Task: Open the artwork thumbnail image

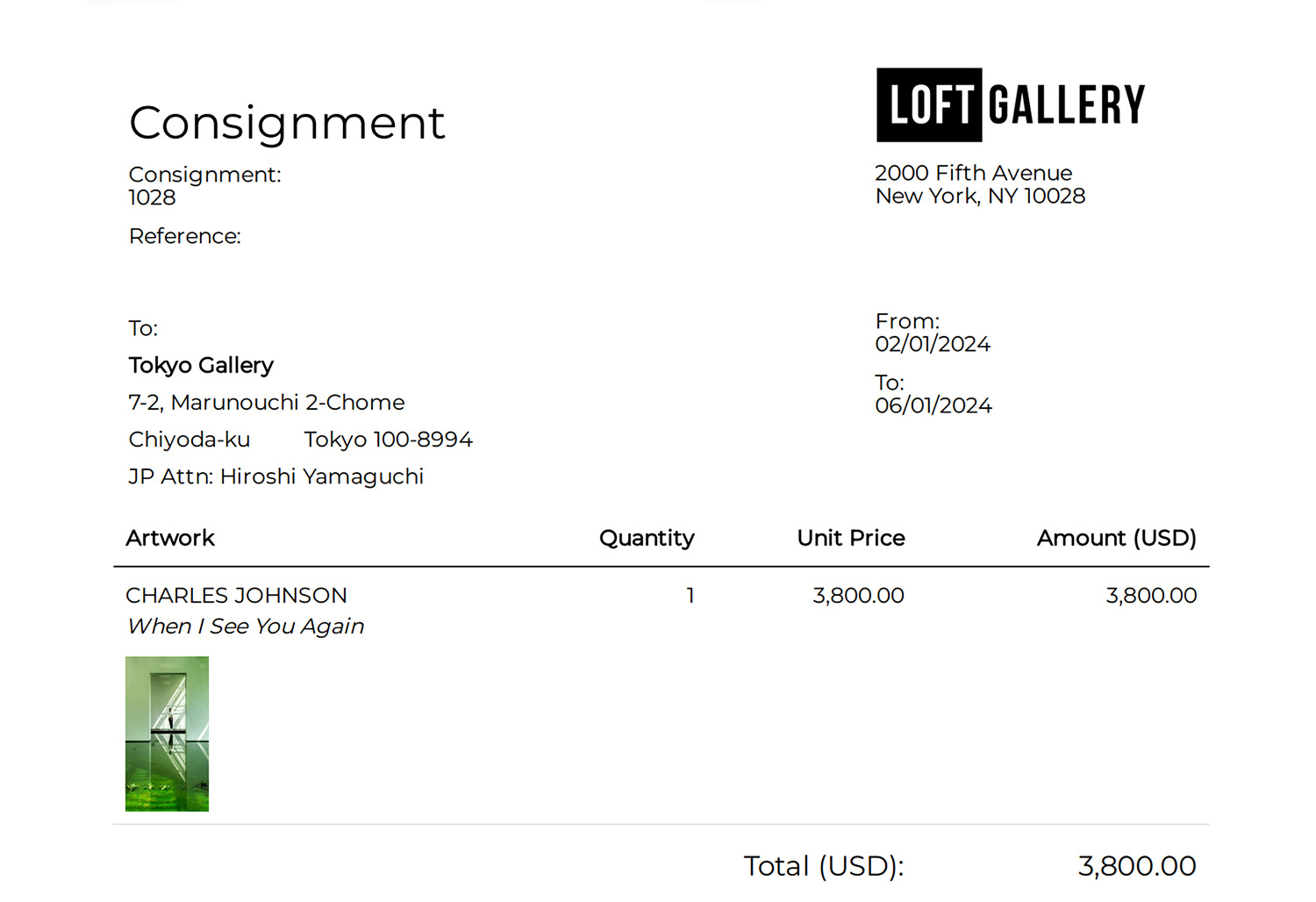Action: (x=167, y=734)
